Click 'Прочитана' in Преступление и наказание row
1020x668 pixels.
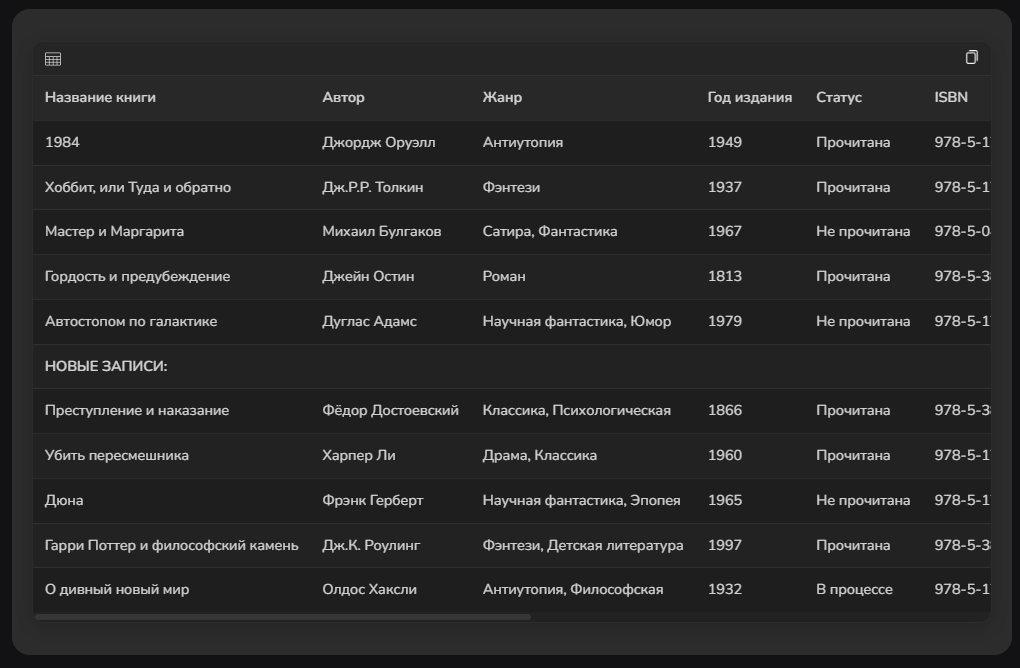click(853, 410)
